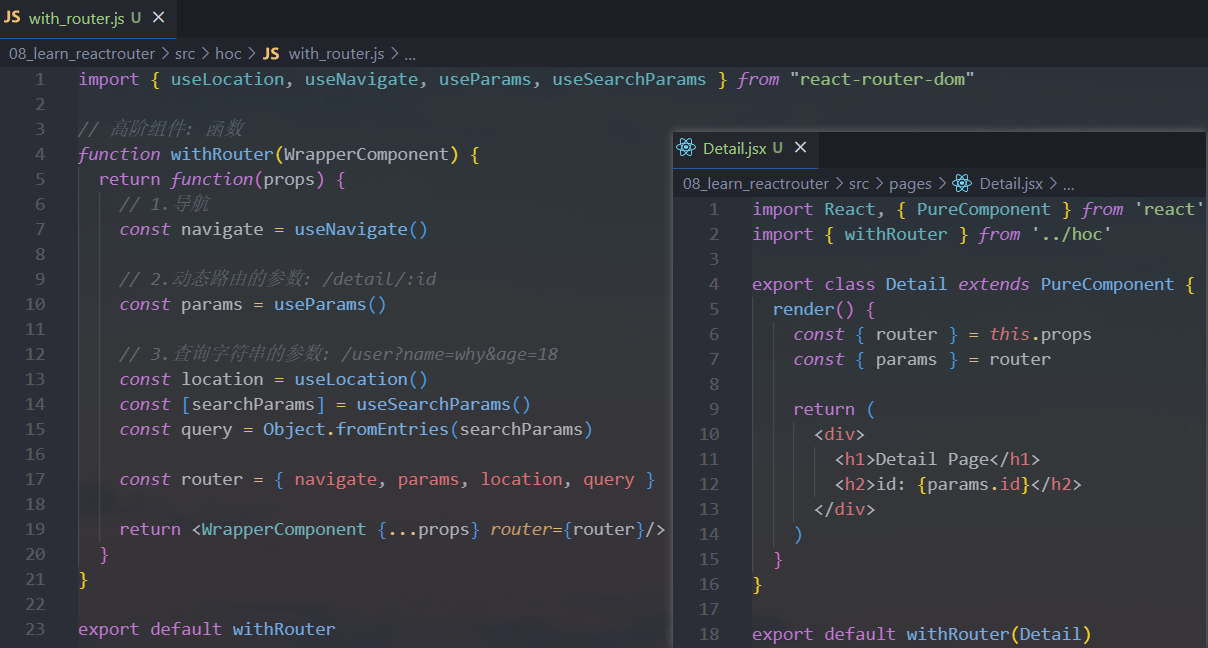Open the pages folder breadcrumb
The width and height of the screenshot is (1208, 648).
coord(910,184)
